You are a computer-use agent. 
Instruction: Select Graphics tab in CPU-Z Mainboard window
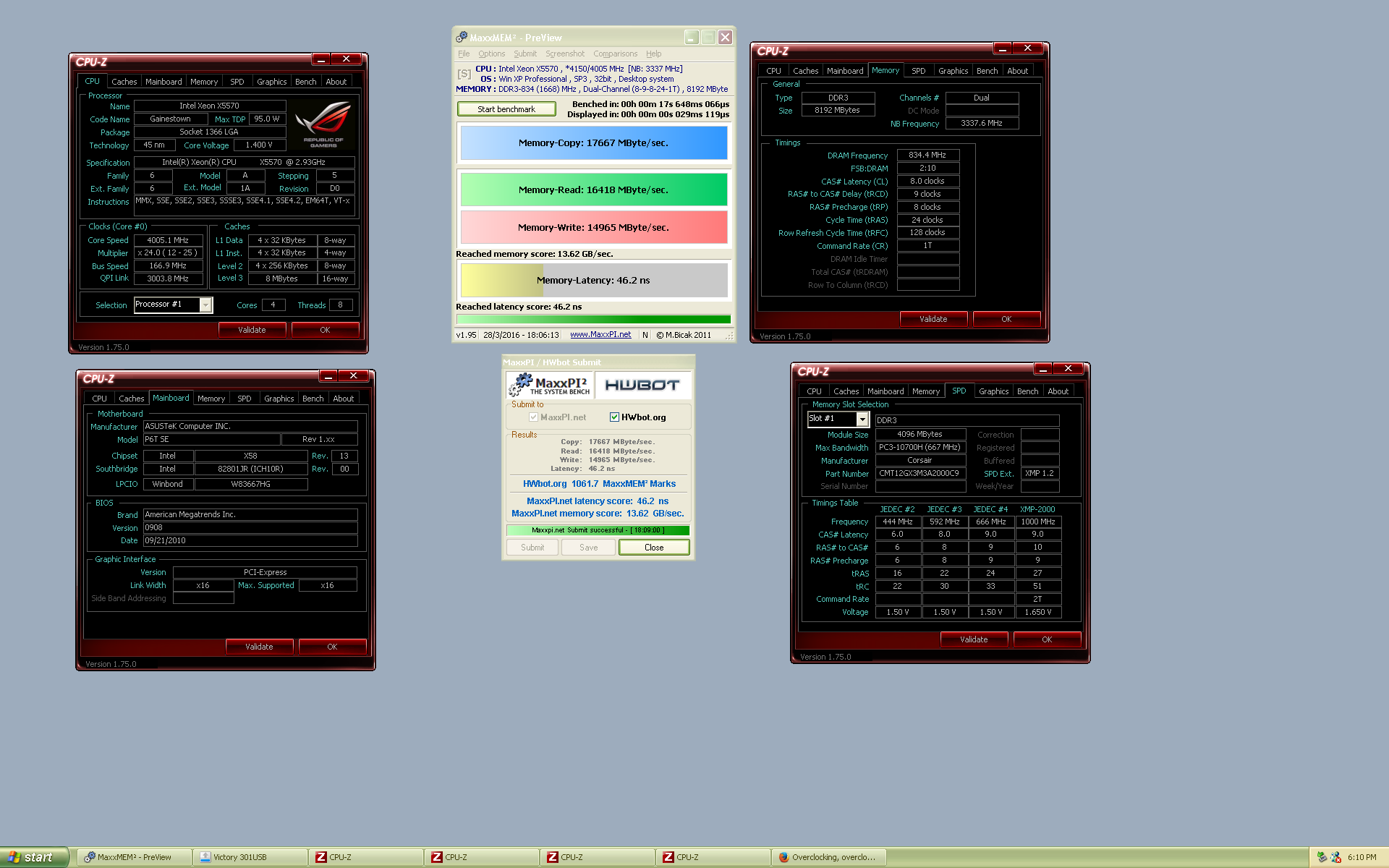279,399
